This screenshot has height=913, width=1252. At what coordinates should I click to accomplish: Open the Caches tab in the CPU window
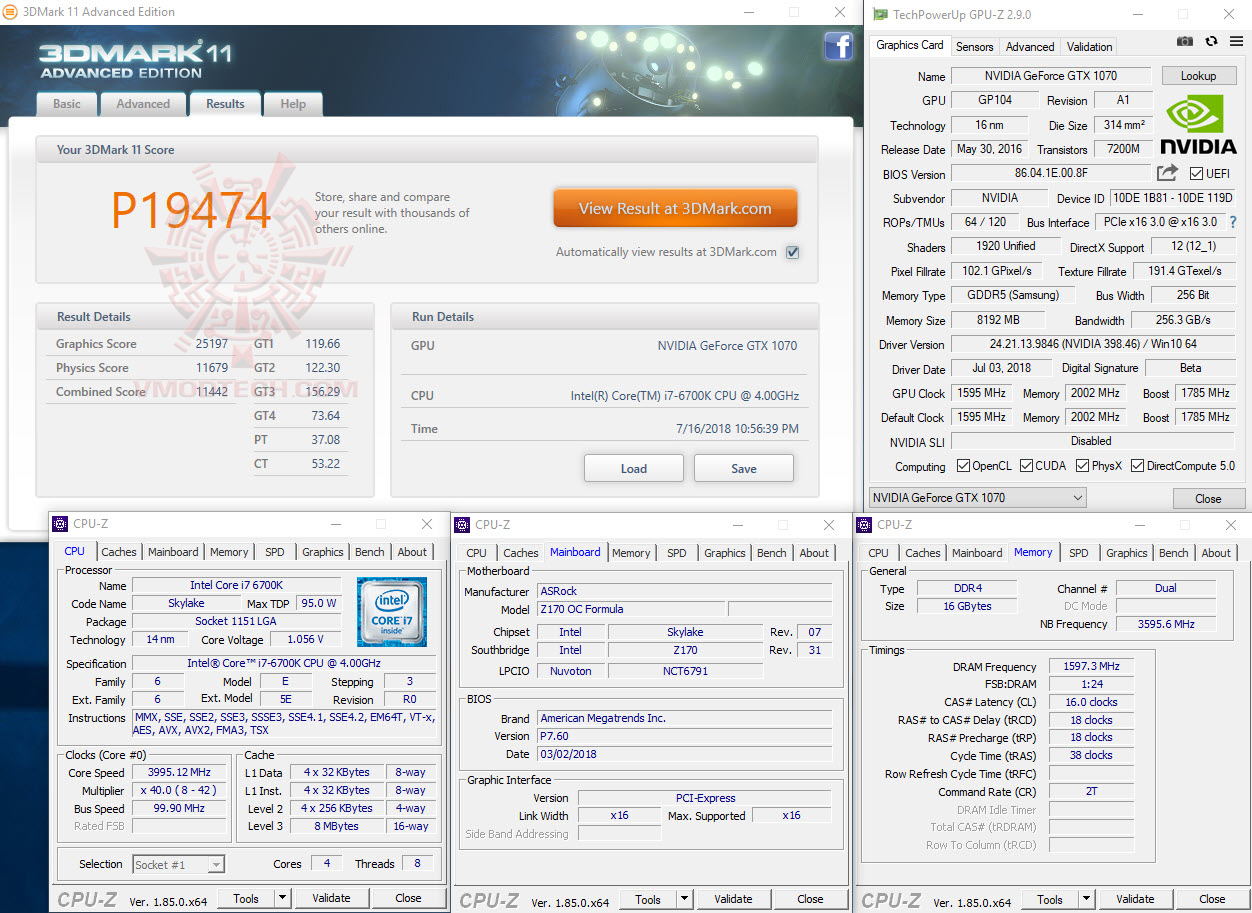click(x=119, y=552)
